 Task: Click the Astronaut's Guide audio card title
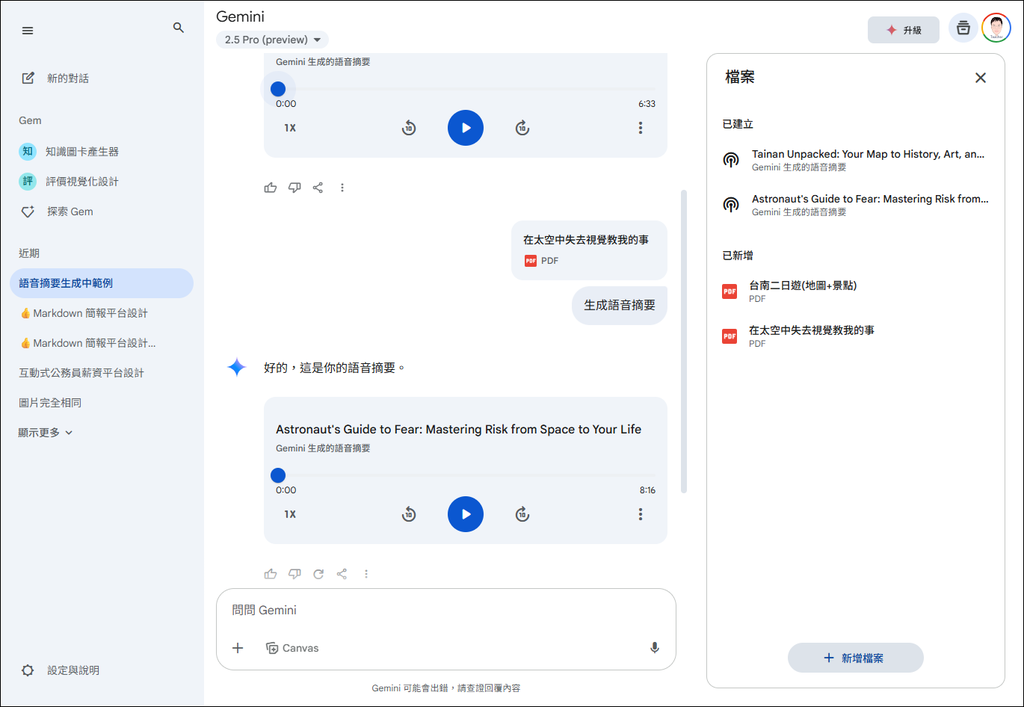coord(458,430)
